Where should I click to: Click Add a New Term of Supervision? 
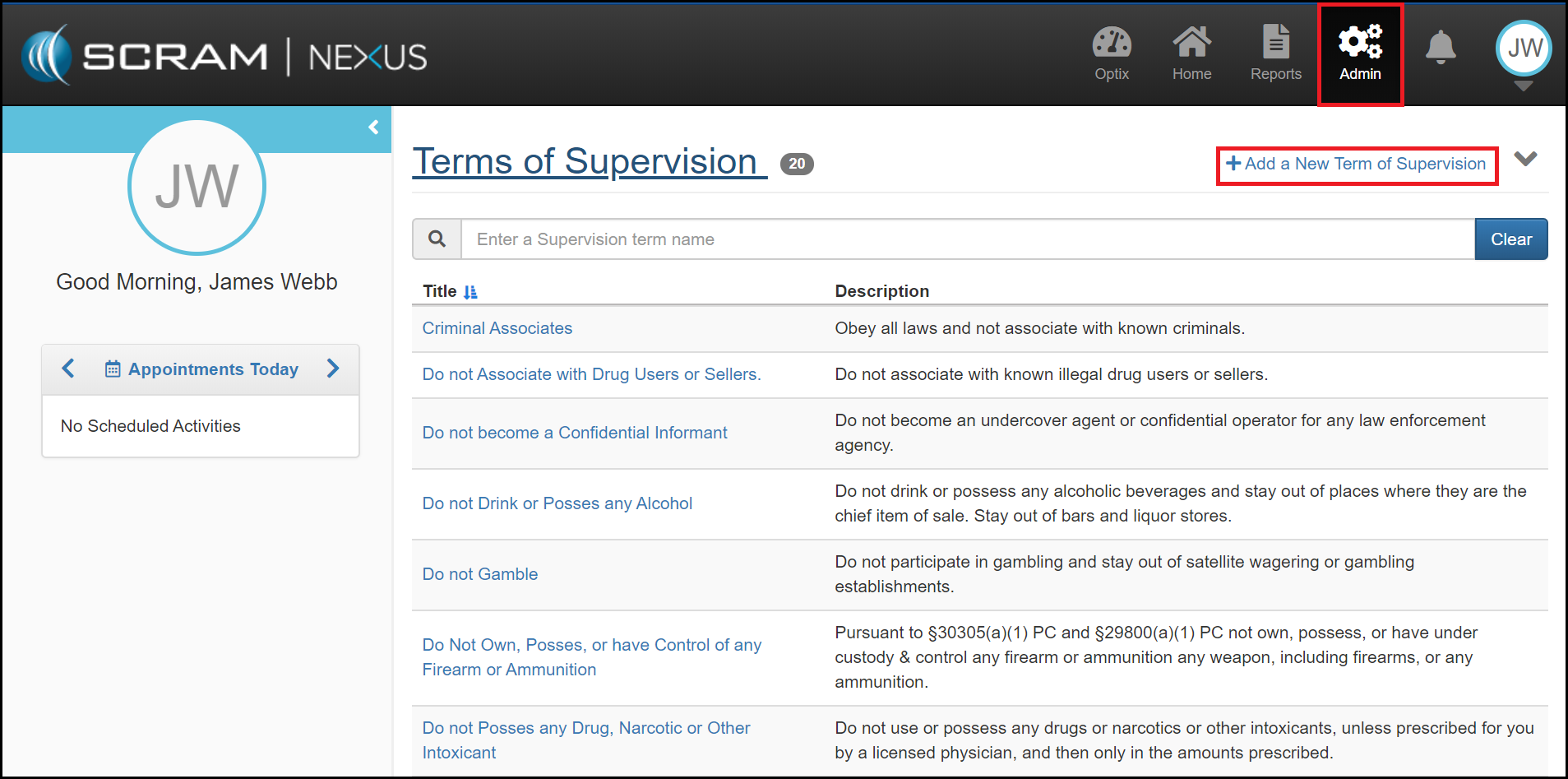(x=1357, y=165)
